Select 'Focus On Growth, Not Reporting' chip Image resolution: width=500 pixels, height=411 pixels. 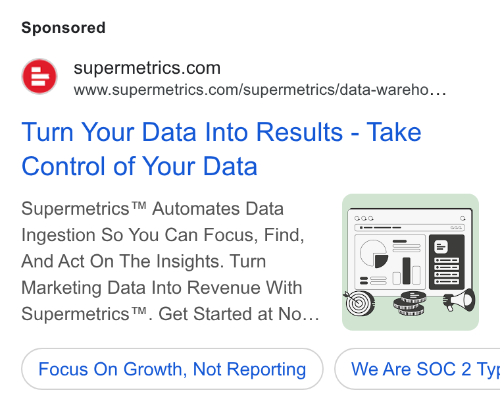[172, 369]
